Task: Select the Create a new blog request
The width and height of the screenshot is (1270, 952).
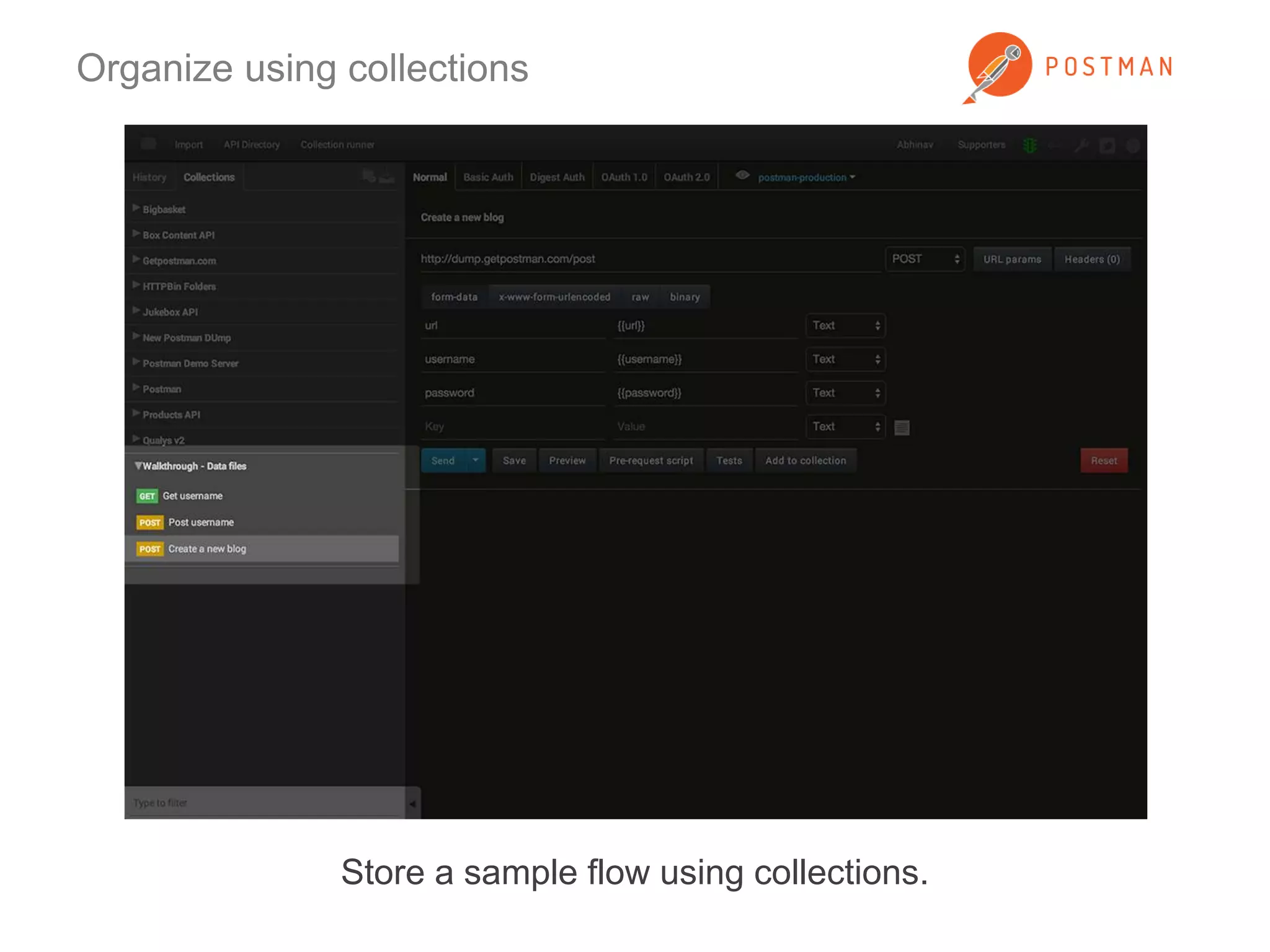Action: 262,549
